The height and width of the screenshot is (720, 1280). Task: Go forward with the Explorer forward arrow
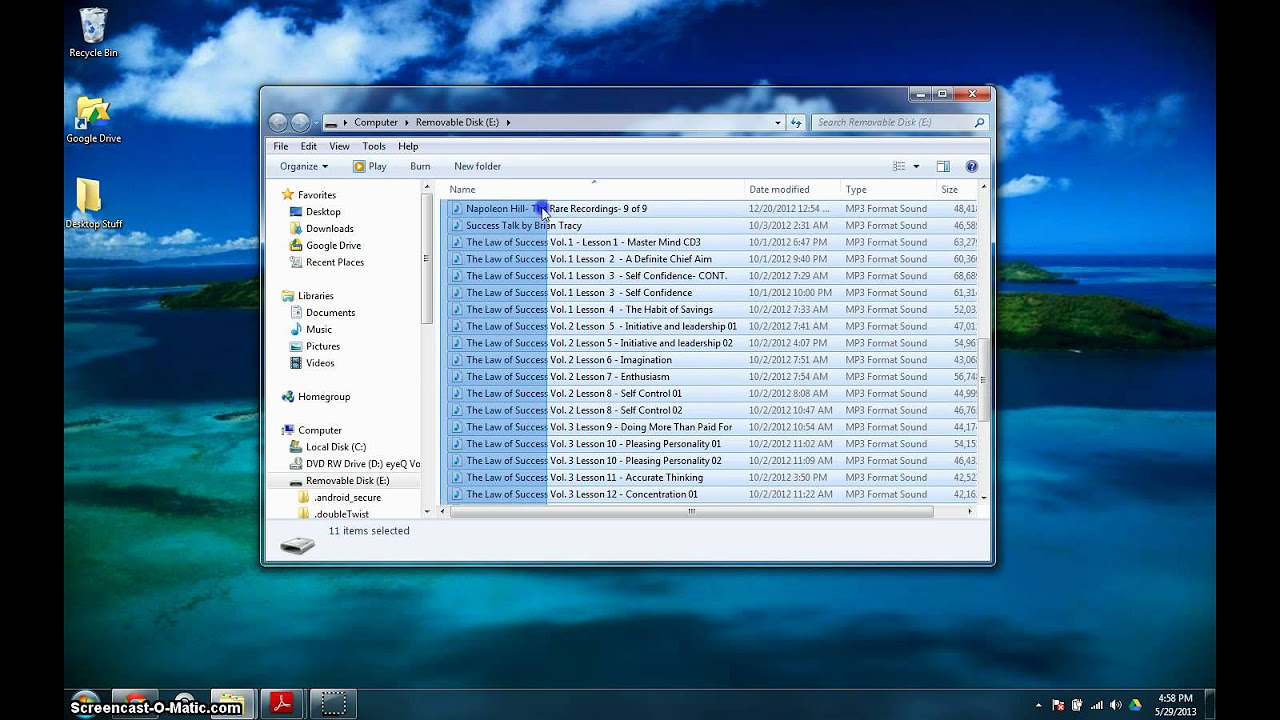pyautogui.click(x=300, y=122)
